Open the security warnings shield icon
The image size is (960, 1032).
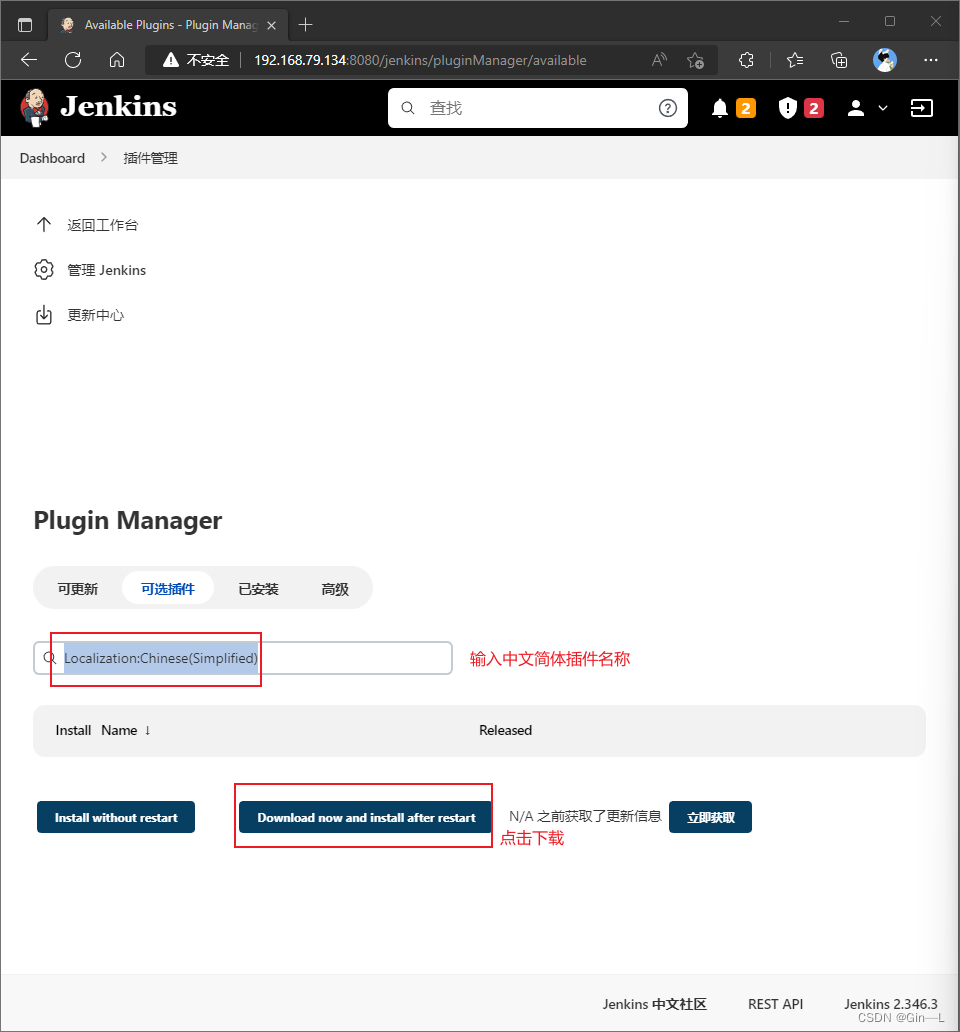click(788, 108)
